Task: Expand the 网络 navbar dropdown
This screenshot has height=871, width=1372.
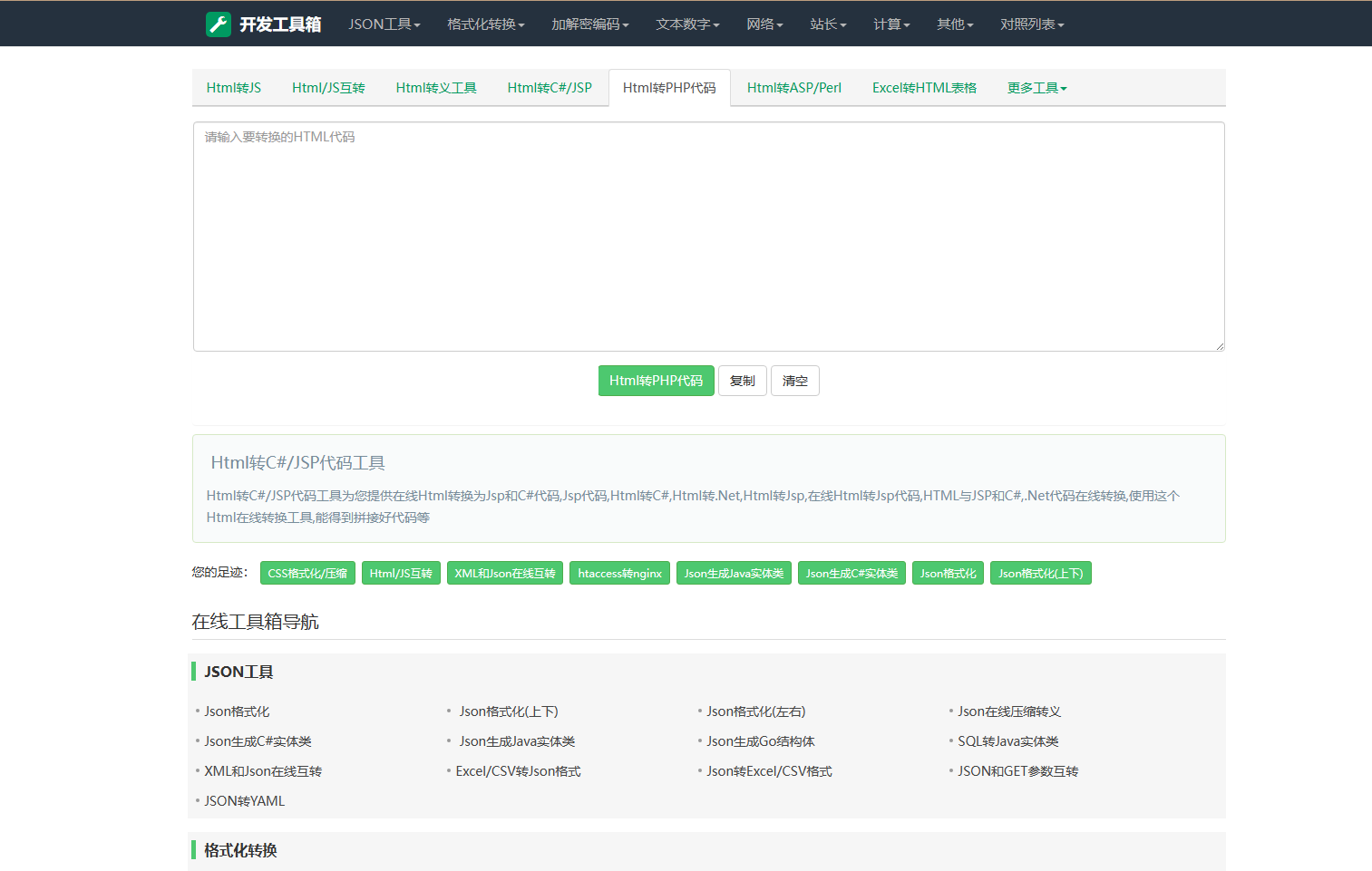Action: pos(764,24)
